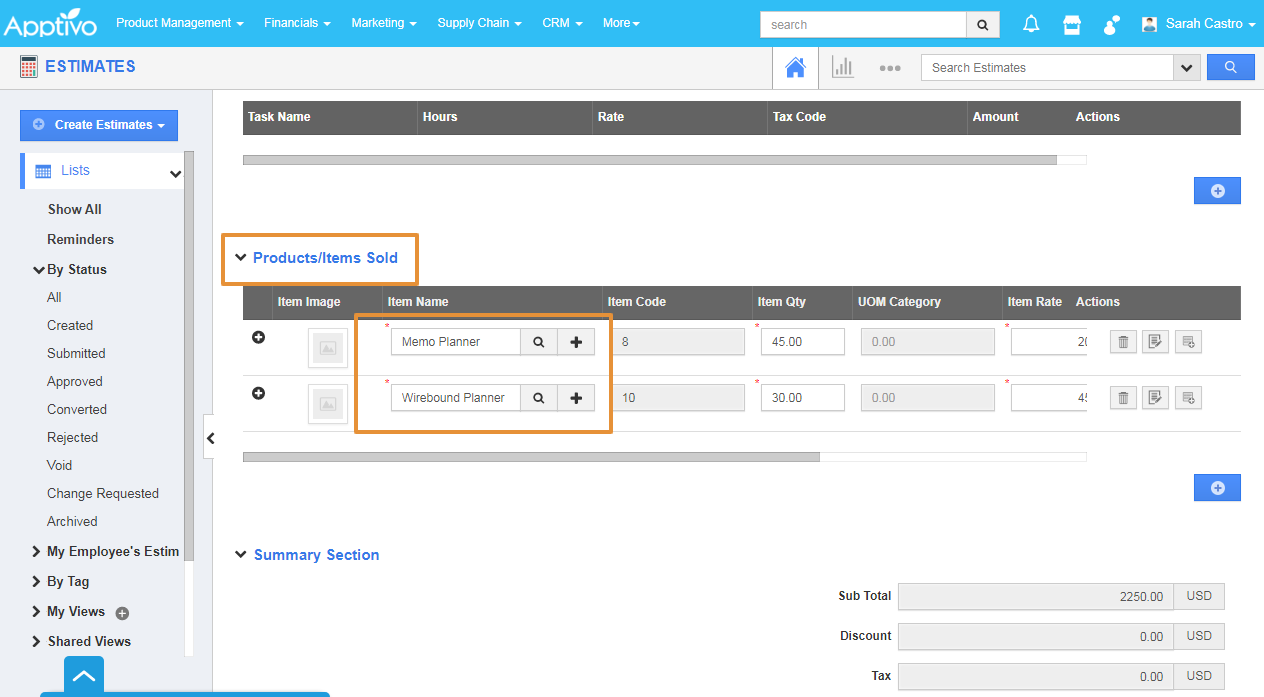The width and height of the screenshot is (1264, 697).
Task: Add a new product line with blue plus button
Action: 1217,488
